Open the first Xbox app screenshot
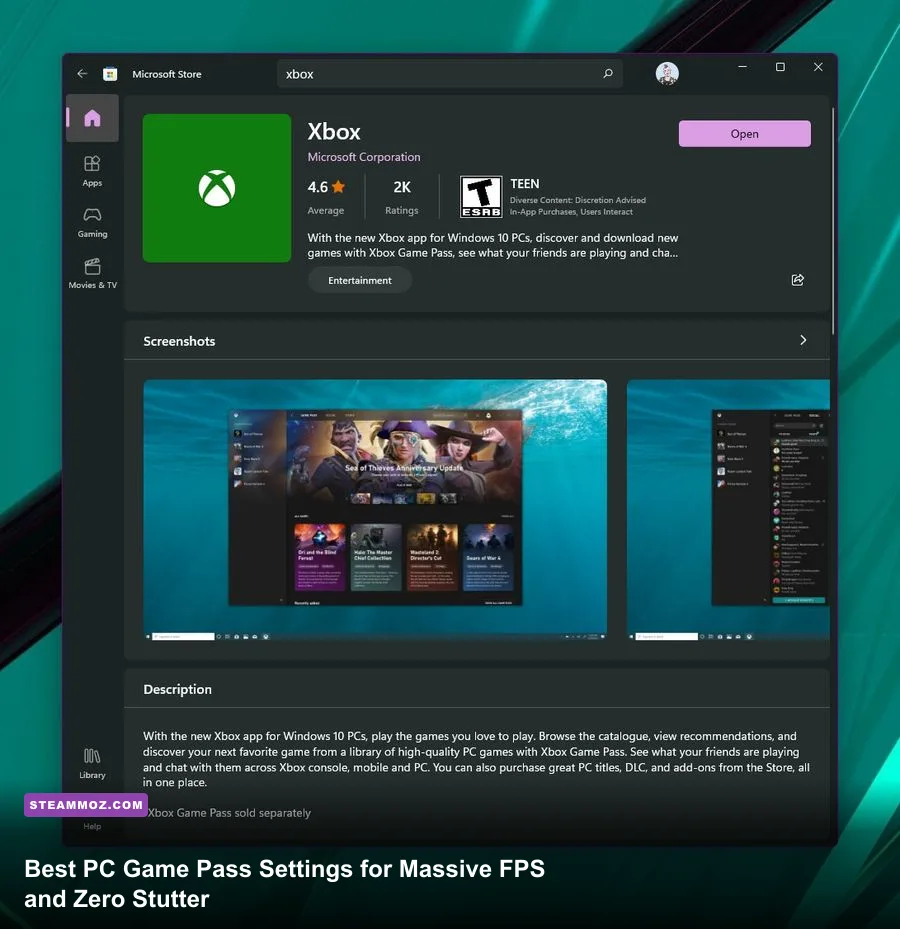Image resolution: width=900 pixels, height=929 pixels. [375, 510]
